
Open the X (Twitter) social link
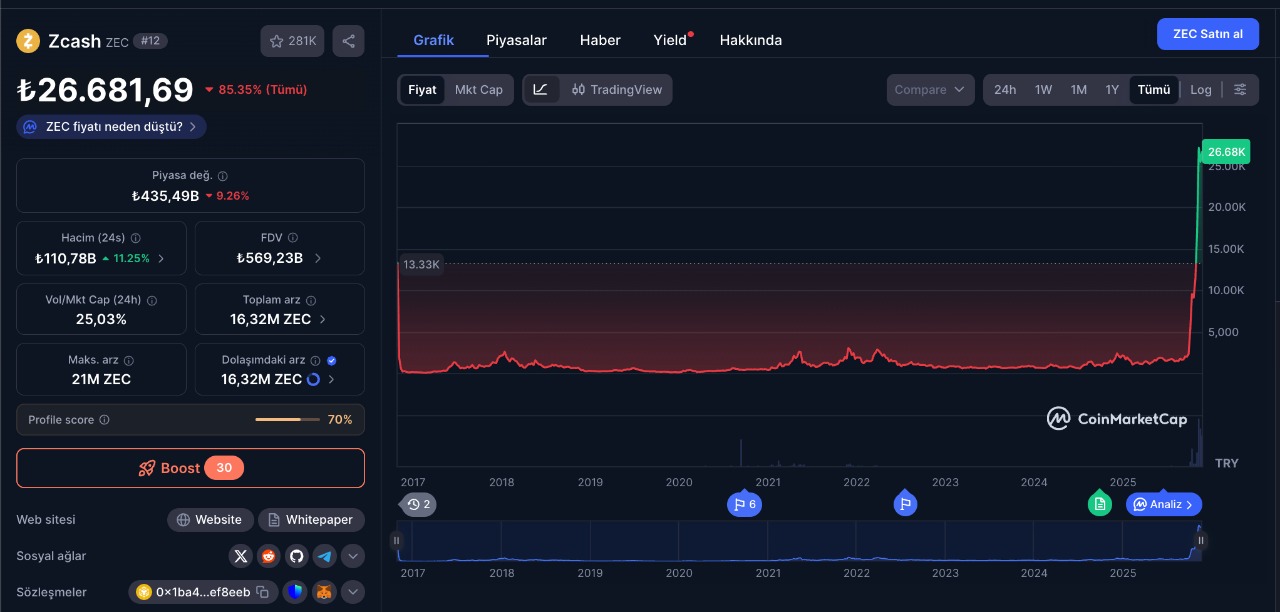tap(240, 556)
